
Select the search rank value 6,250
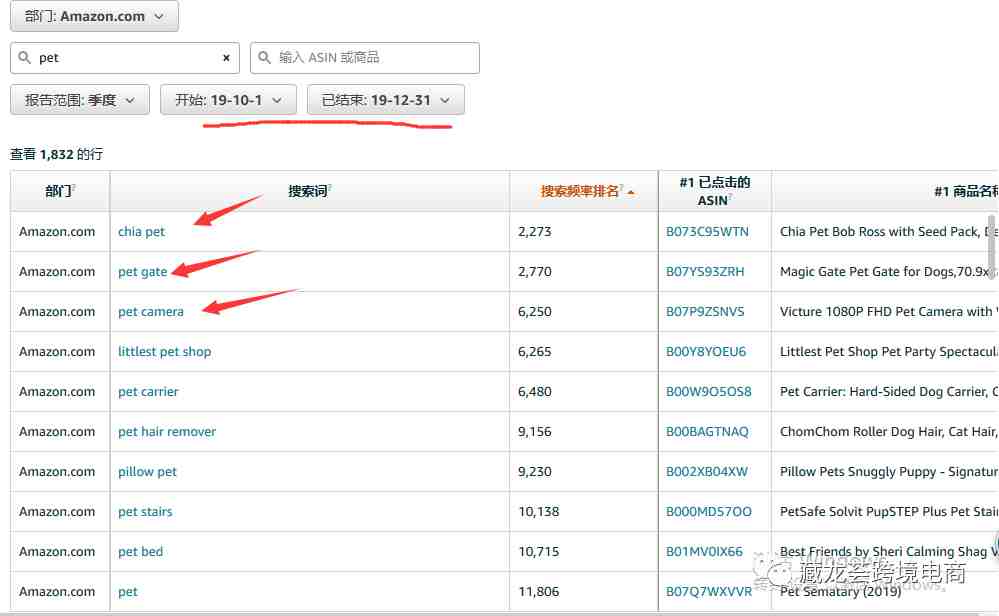535,312
